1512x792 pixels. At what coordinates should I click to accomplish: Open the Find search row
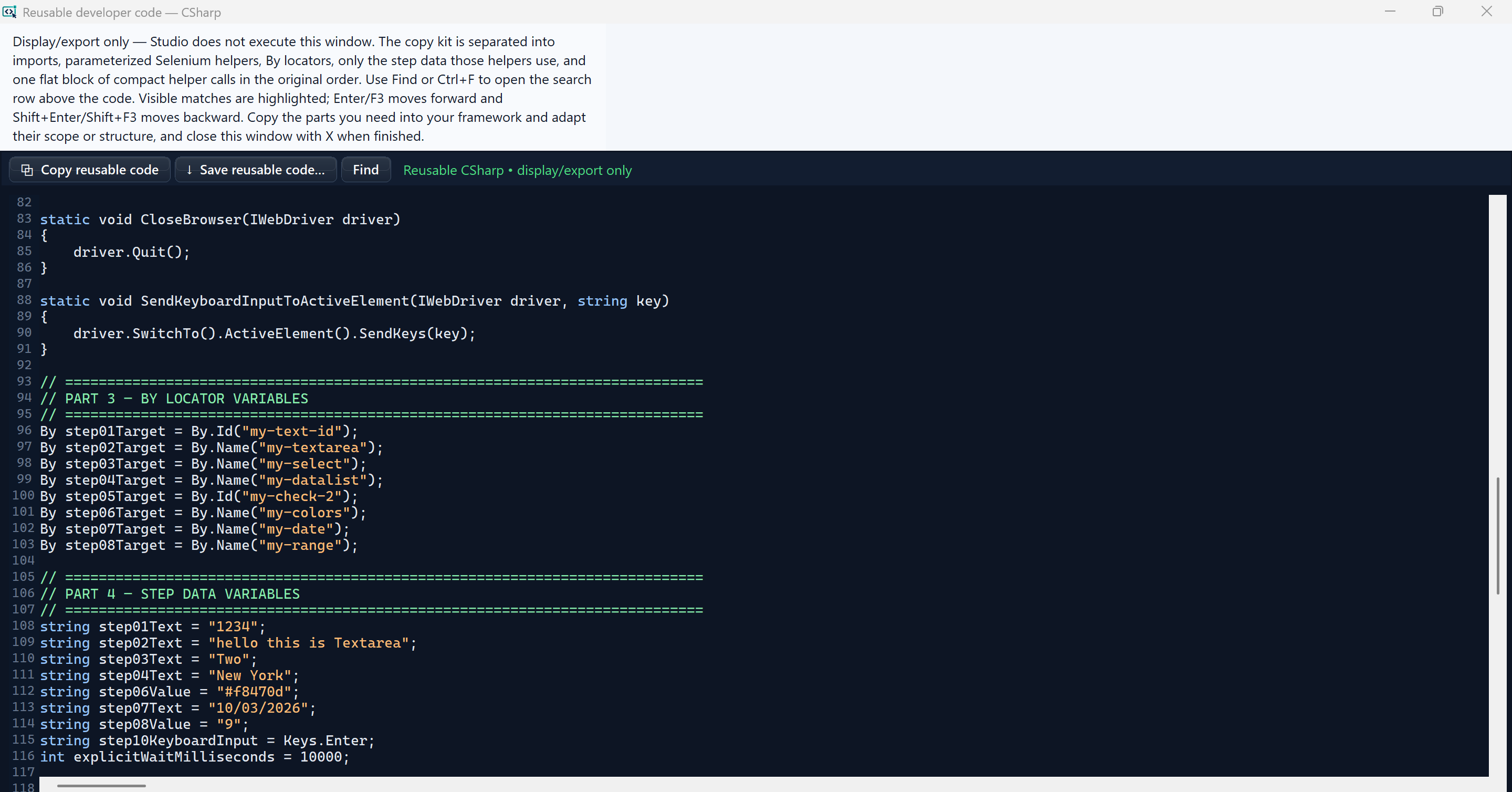pos(366,170)
